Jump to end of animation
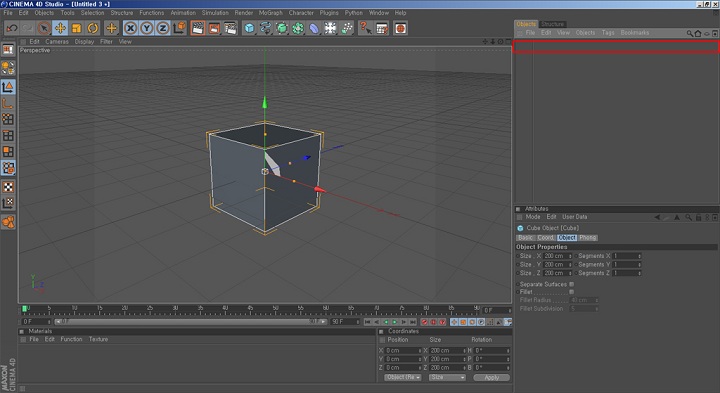Viewport: 720px width, 393px height. (413, 322)
